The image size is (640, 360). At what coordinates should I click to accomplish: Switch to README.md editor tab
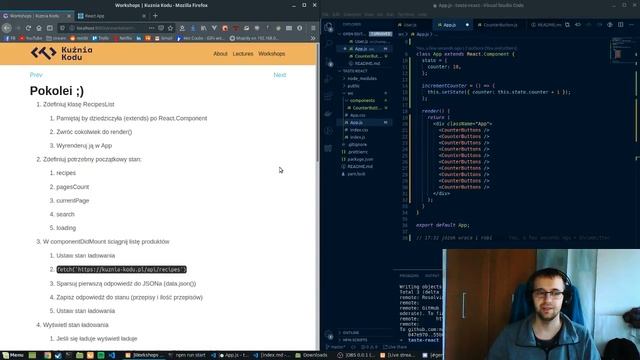(547, 25)
